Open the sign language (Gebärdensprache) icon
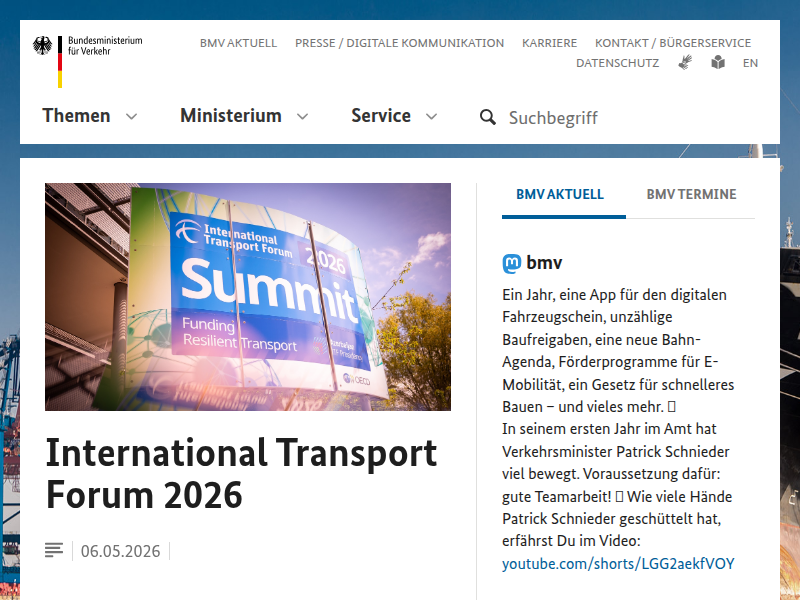800x600 pixels. pos(685,62)
